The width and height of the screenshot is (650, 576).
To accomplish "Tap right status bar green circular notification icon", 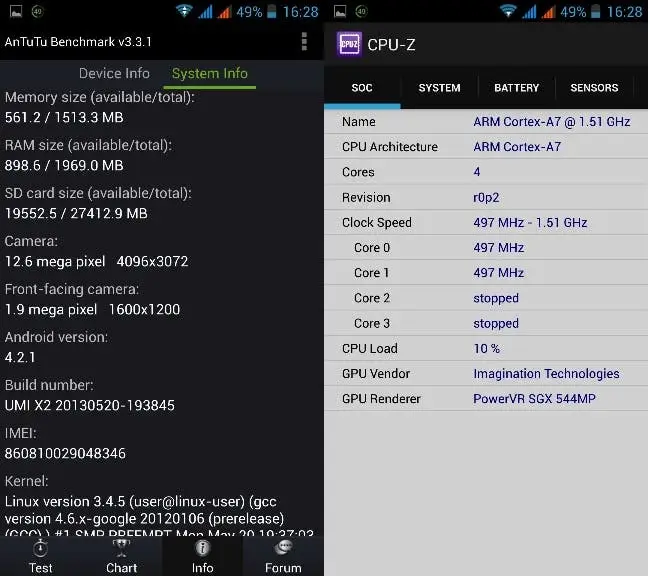I will [x=361, y=11].
